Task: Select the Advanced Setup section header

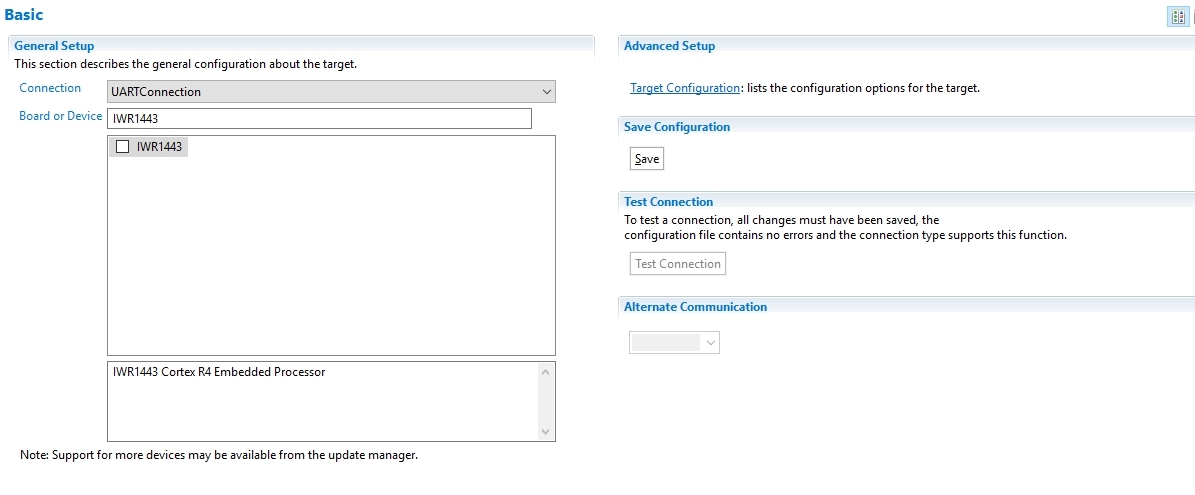Action: [x=669, y=46]
